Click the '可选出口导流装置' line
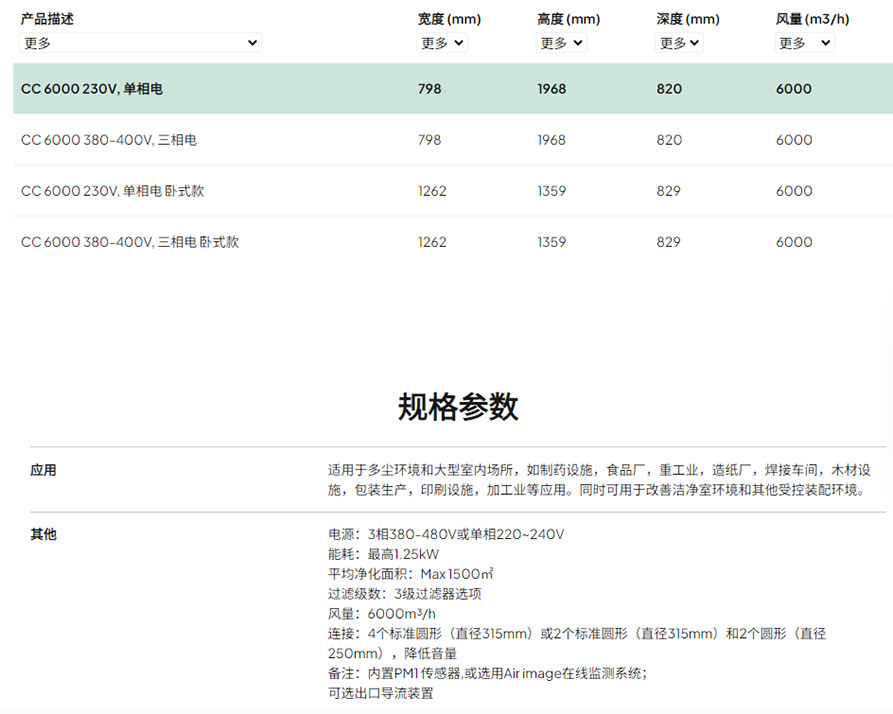This screenshot has width=893, height=714. point(380,694)
